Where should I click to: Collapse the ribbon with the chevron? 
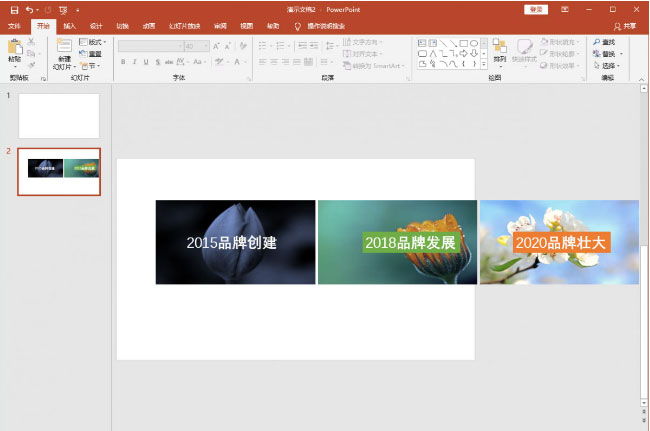pyautogui.click(x=641, y=79)
